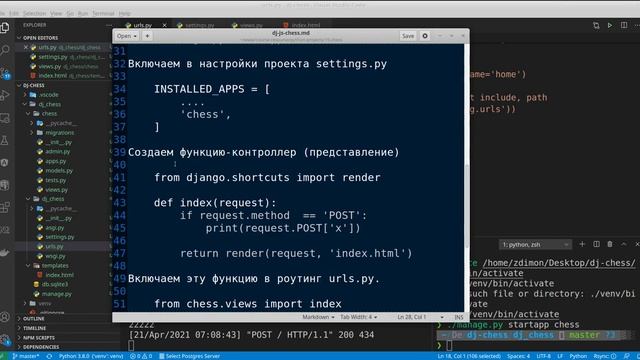The width and height of the screenshot is (640, 360).
Task: Click the Split Terminal icon
Action: pos(596,244)
